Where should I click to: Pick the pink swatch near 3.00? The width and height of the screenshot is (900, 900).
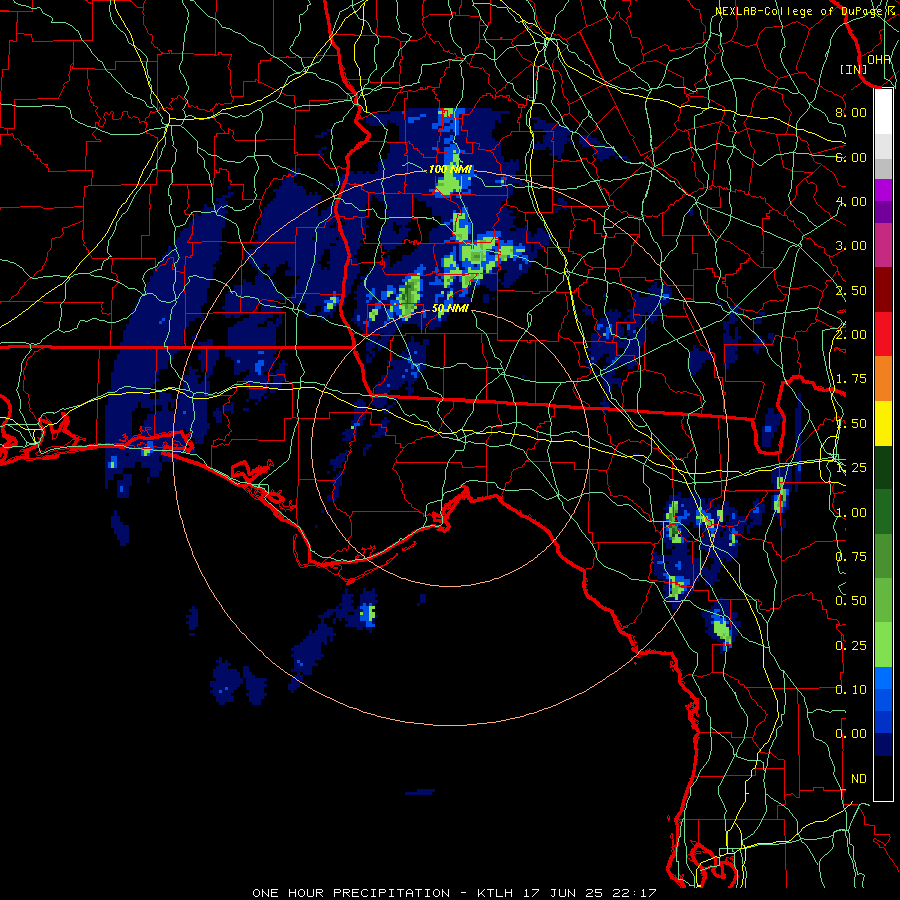pos(883,245)
